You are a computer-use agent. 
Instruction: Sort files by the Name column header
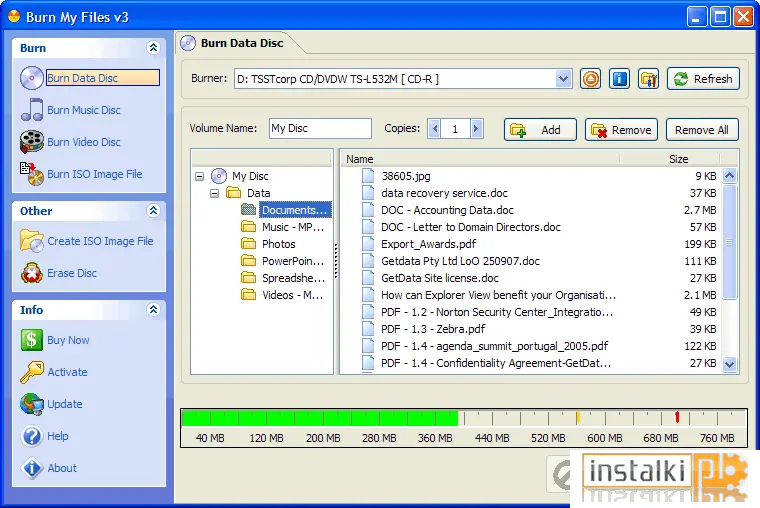click(480, 159)
